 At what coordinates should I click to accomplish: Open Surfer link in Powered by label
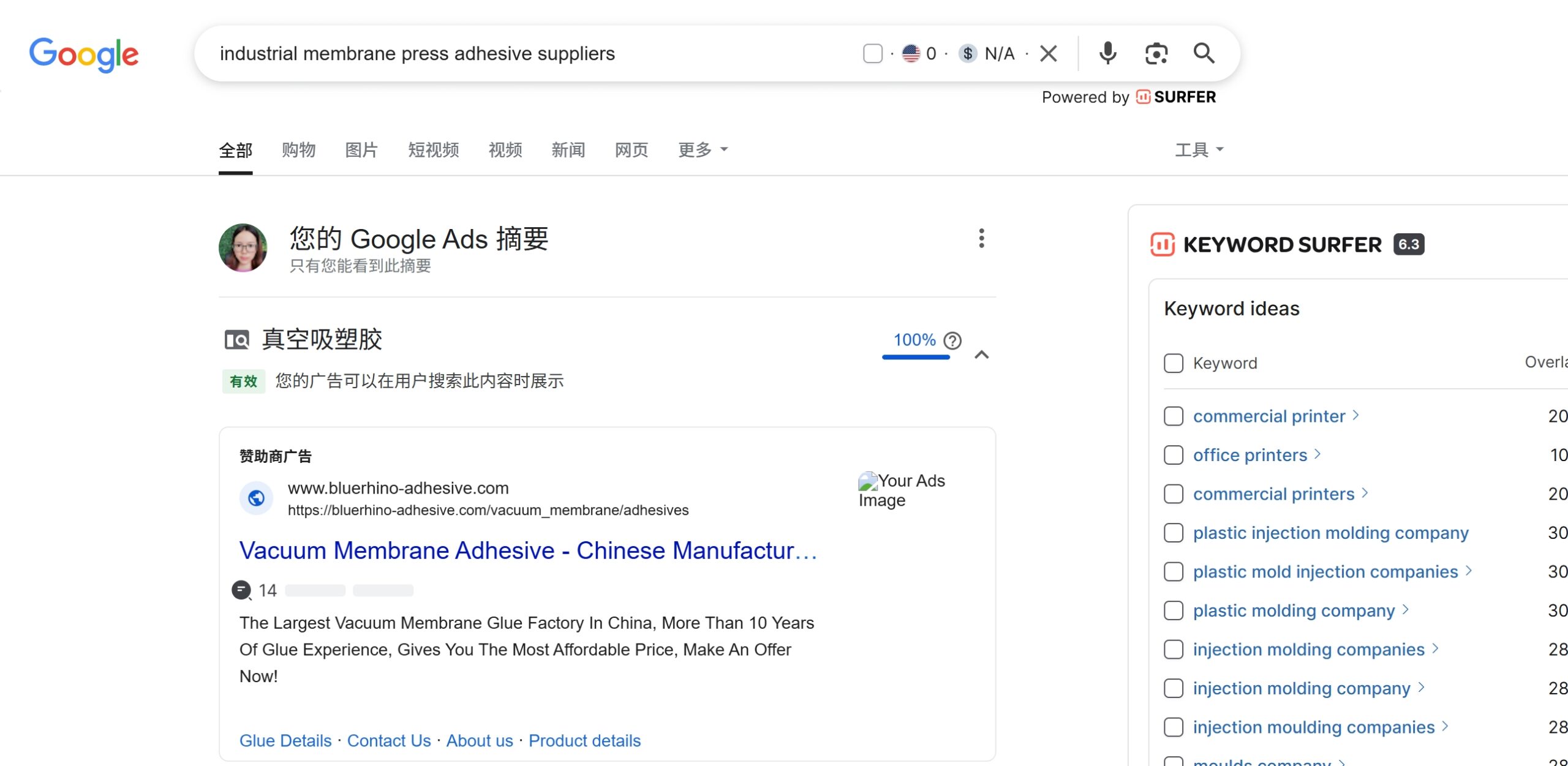(x=1176, y=97)
